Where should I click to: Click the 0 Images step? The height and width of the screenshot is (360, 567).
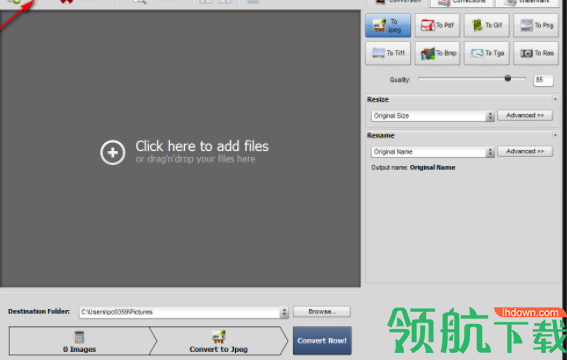(x=80, y=341)
